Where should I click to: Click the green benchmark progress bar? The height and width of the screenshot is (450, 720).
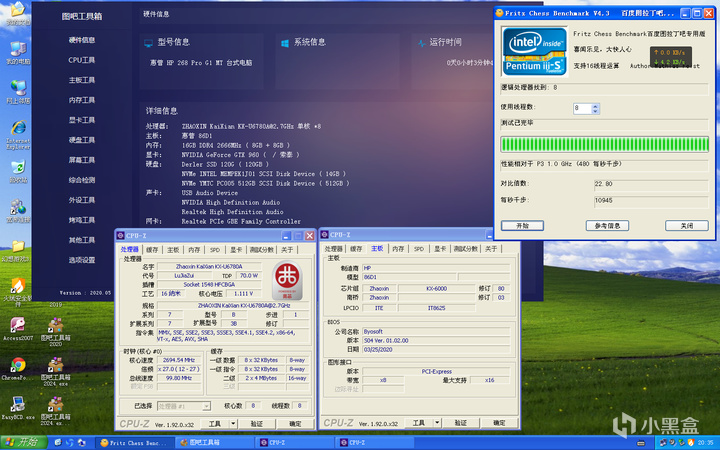(604, 145)
